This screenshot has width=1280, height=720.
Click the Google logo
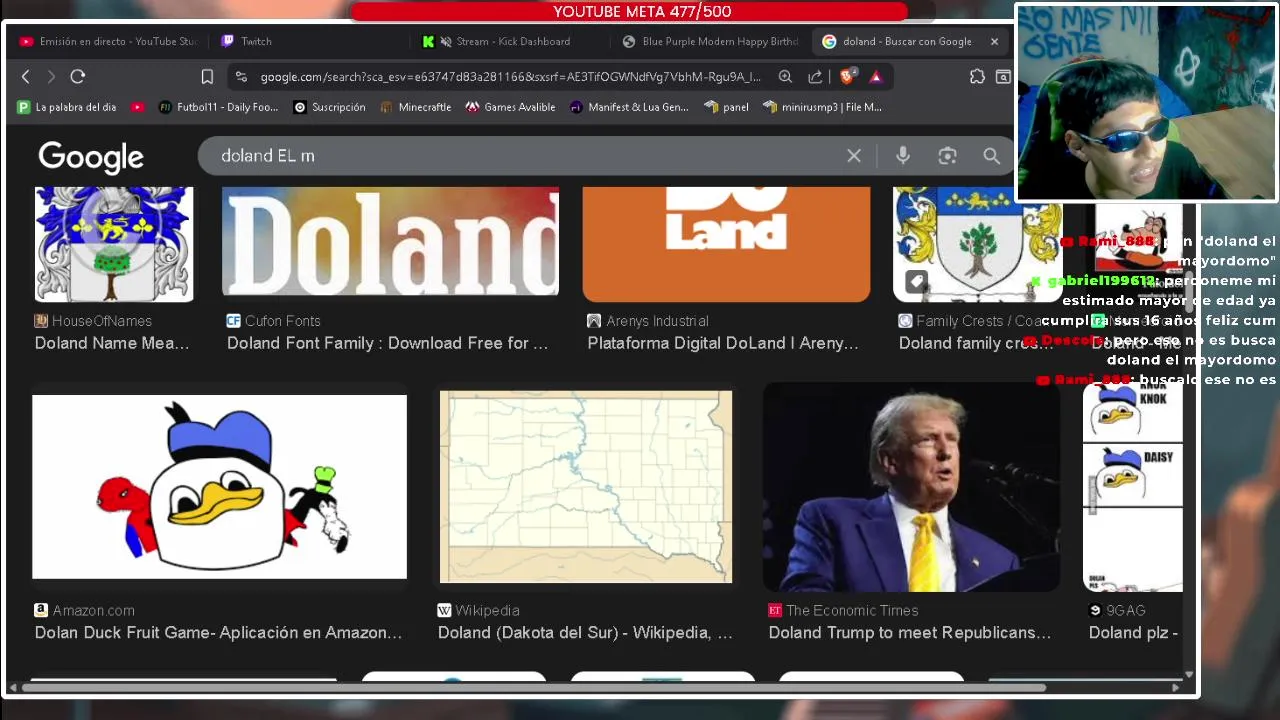click(91, 157)
